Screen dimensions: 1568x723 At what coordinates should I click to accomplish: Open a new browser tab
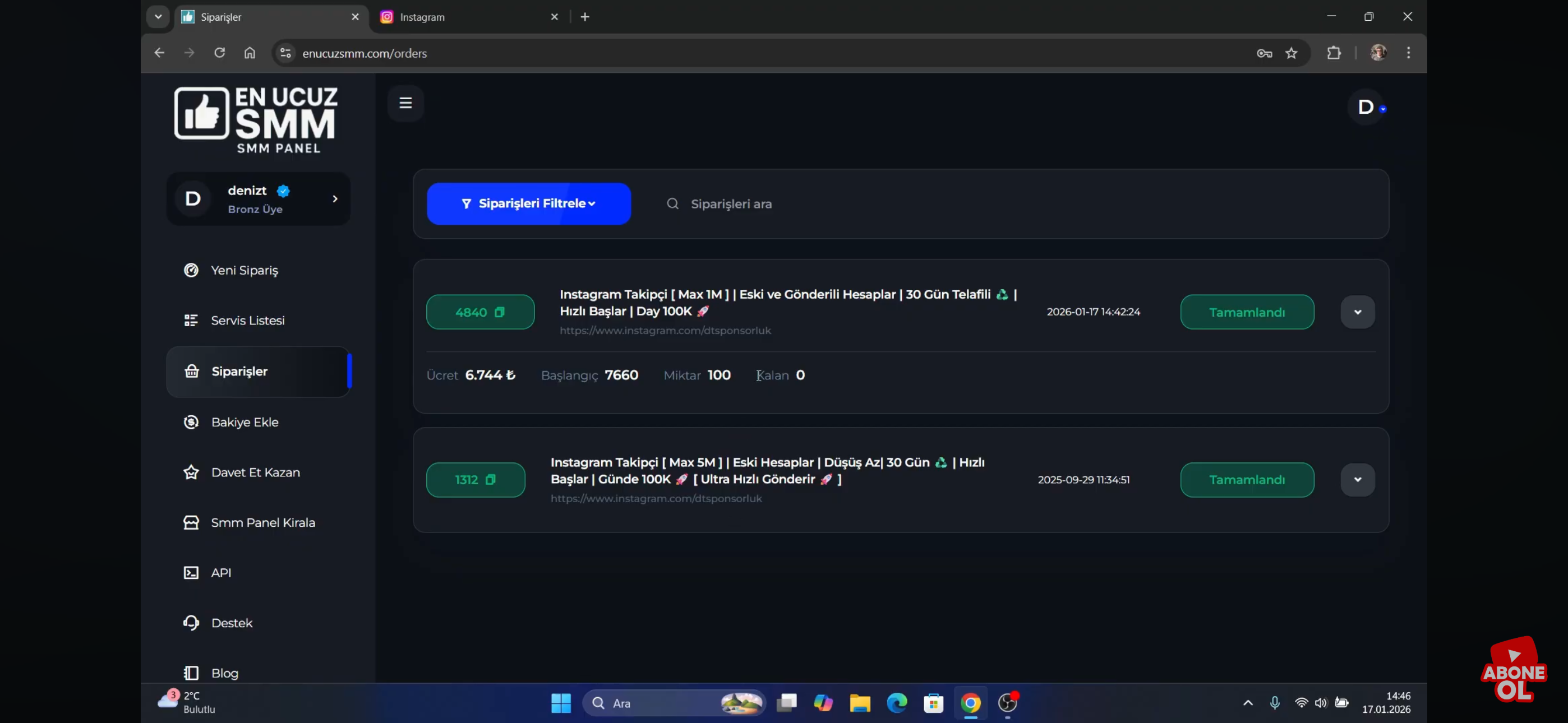[585, 17]
